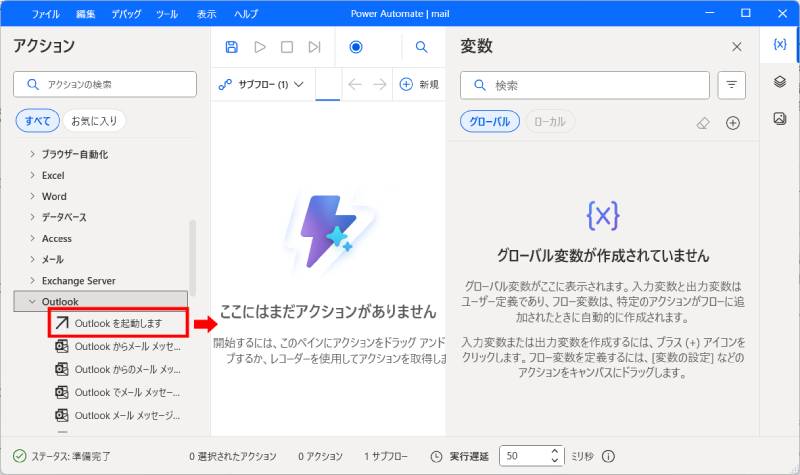Click the 検索 field in variables panel
800x475 pixels.
(x=585, y=85)
